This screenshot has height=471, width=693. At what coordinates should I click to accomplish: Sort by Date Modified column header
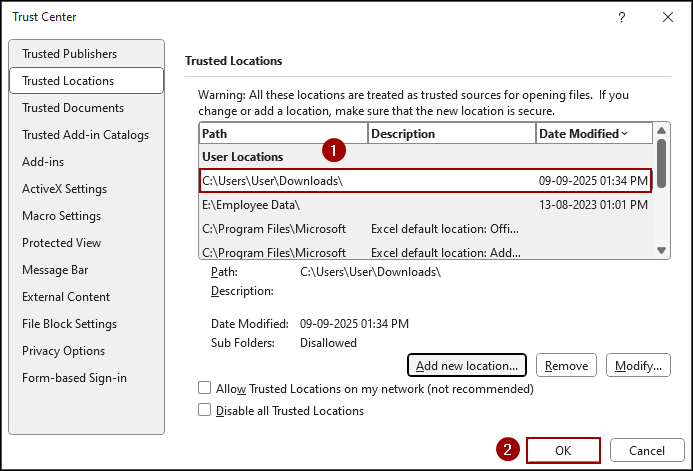coord(594,133)
